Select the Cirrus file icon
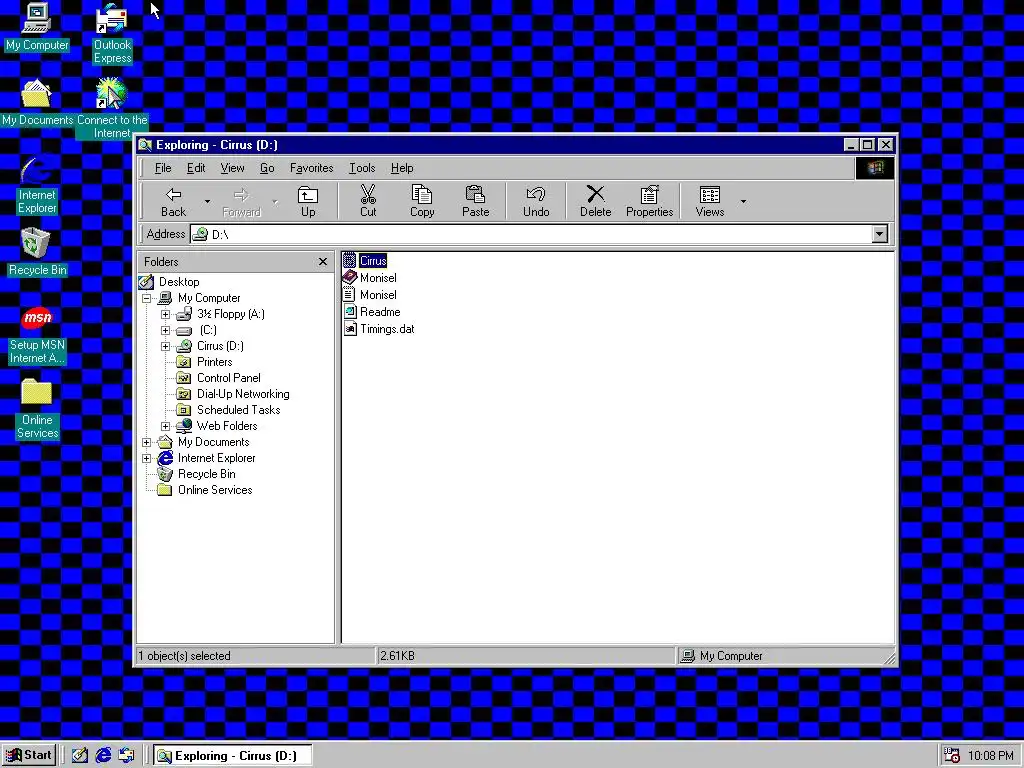 [349, 261]
